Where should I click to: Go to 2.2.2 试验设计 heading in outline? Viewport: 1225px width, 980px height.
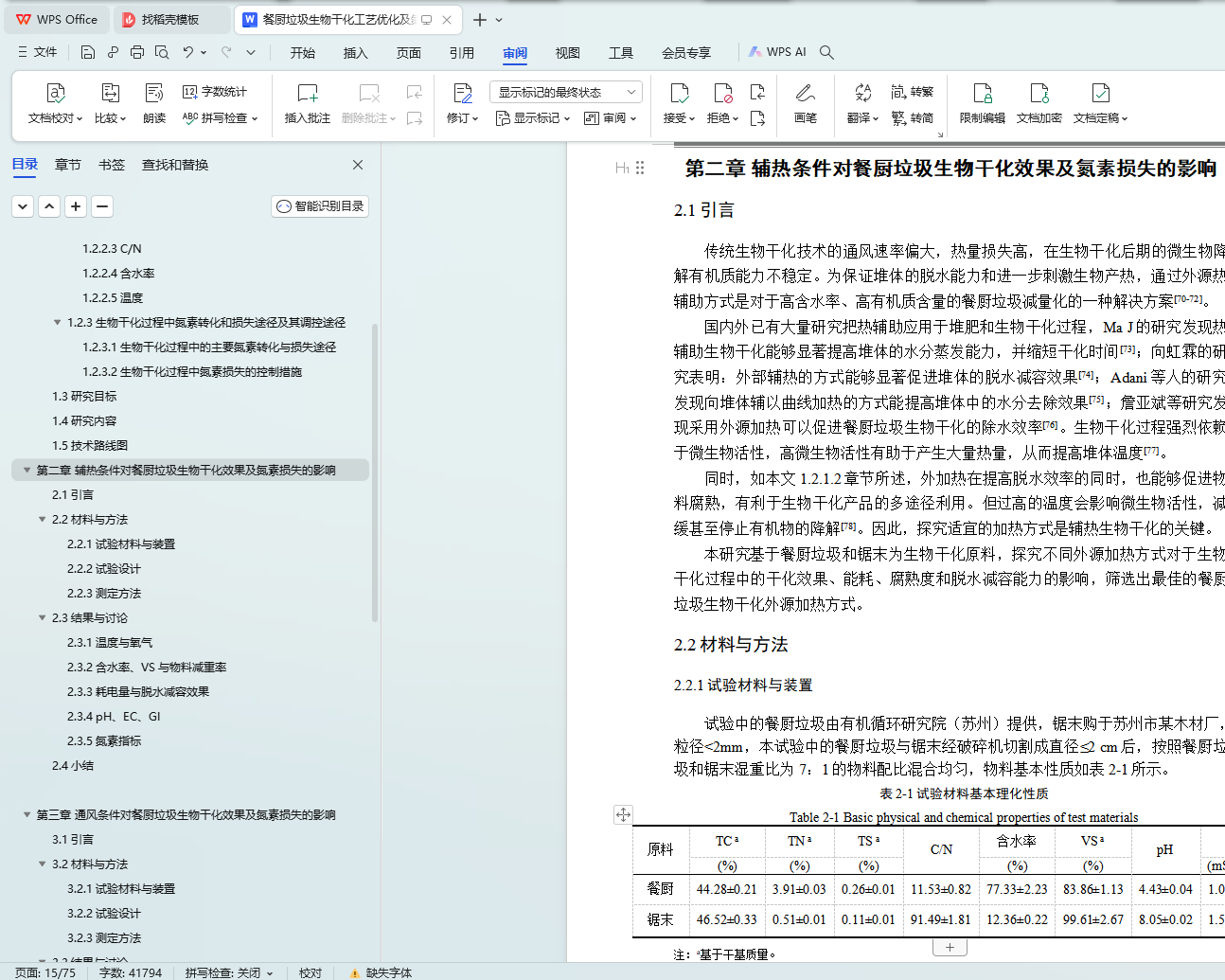tap(104, 569)
